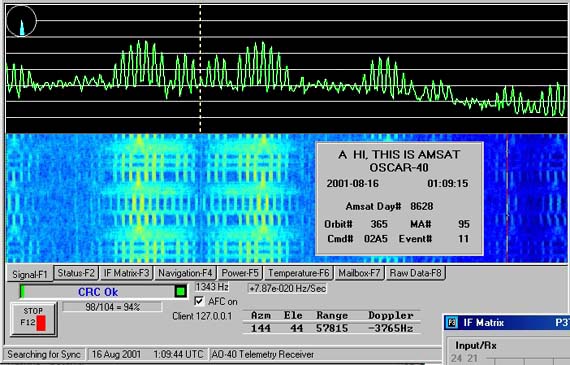View the Raw Data-F8 tab

coord(416,273)
